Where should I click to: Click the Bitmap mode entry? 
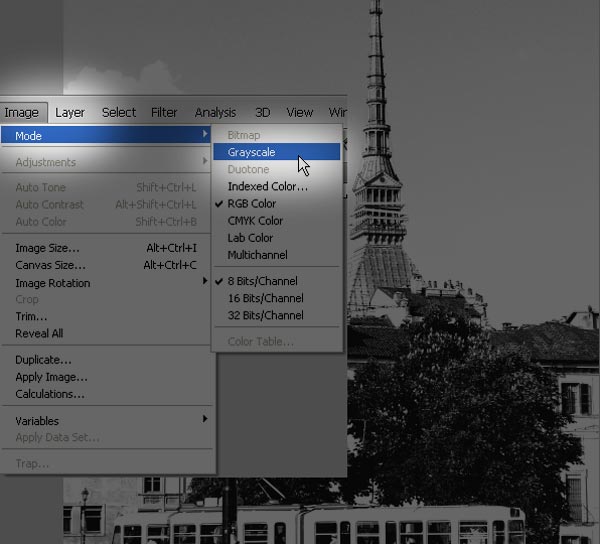coord(277,135)
